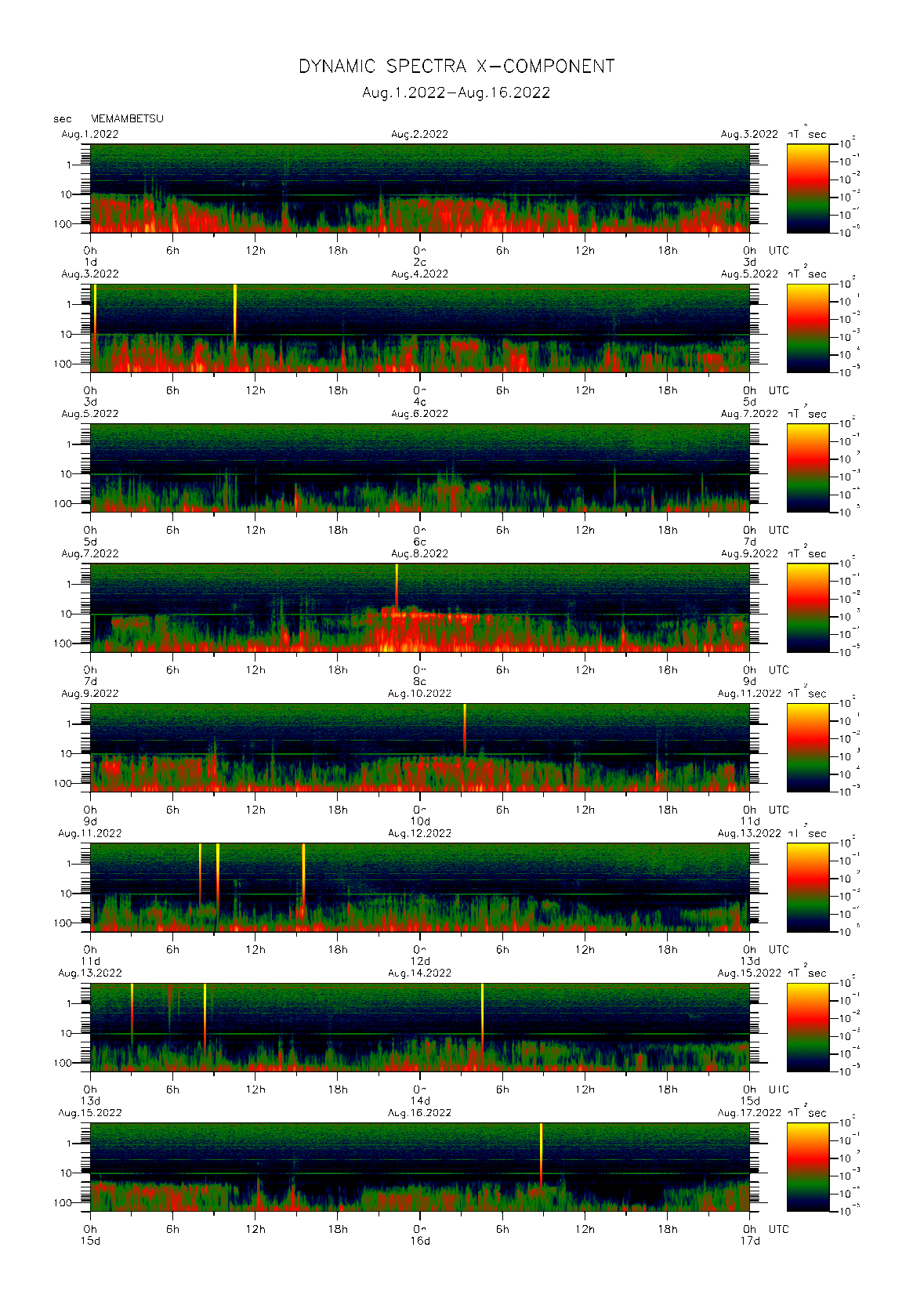
Task: Click the Aug.12.2022 date label
Action: click(x=420, y=833)
